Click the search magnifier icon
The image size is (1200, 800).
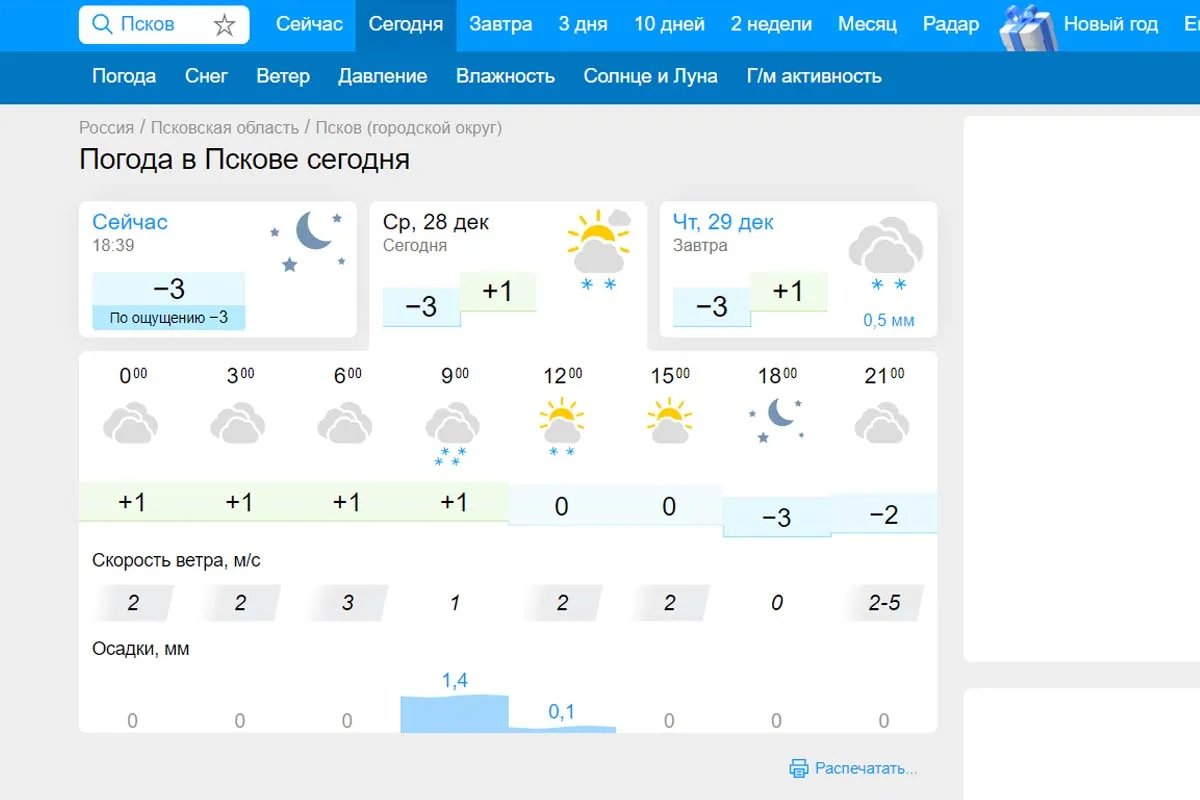pyautogui.click(x=101, y=24)
